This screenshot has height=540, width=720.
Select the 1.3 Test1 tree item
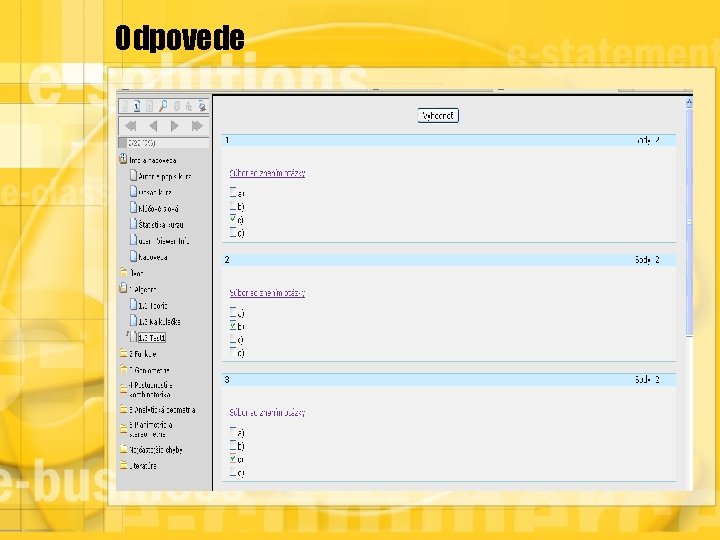(152, 338)
